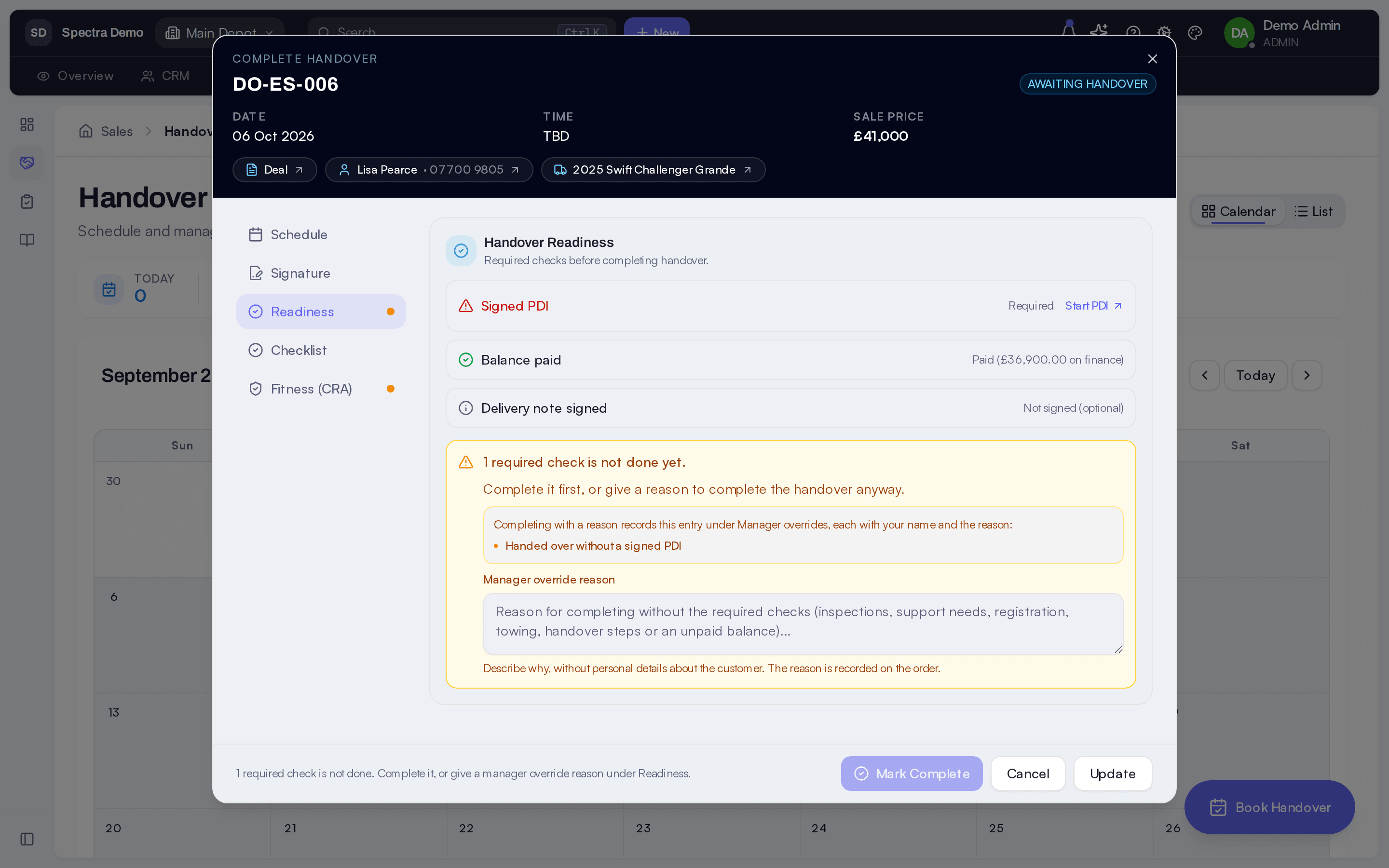Go to next month in calendar
The width and height of the screenshot is (1389, 868).
[1307, 375]
